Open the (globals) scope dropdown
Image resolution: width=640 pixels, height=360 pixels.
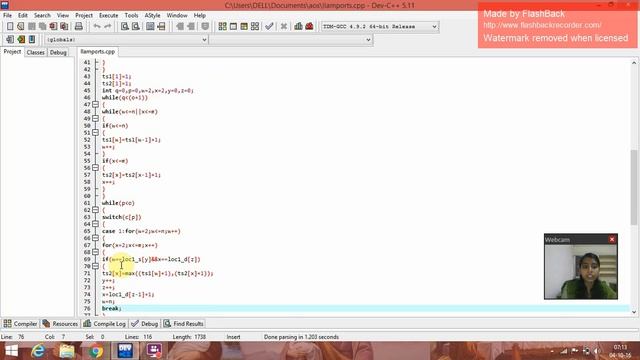click(127, 40)
